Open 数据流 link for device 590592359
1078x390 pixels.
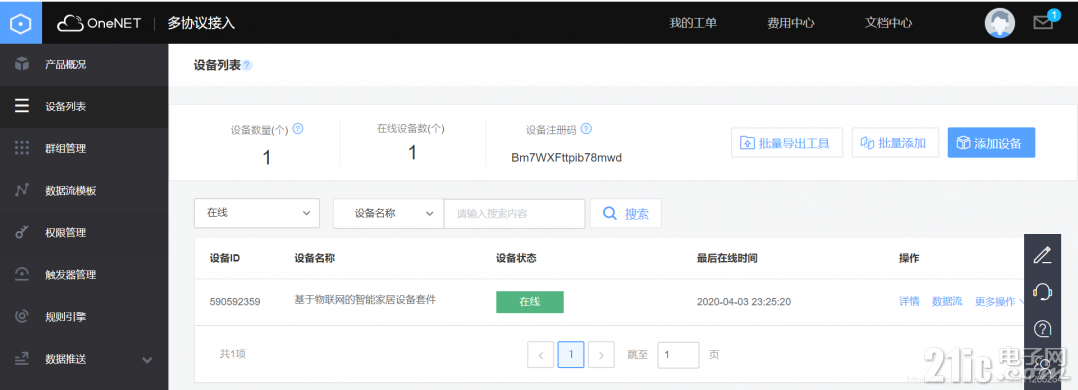(x=947, y=301)
